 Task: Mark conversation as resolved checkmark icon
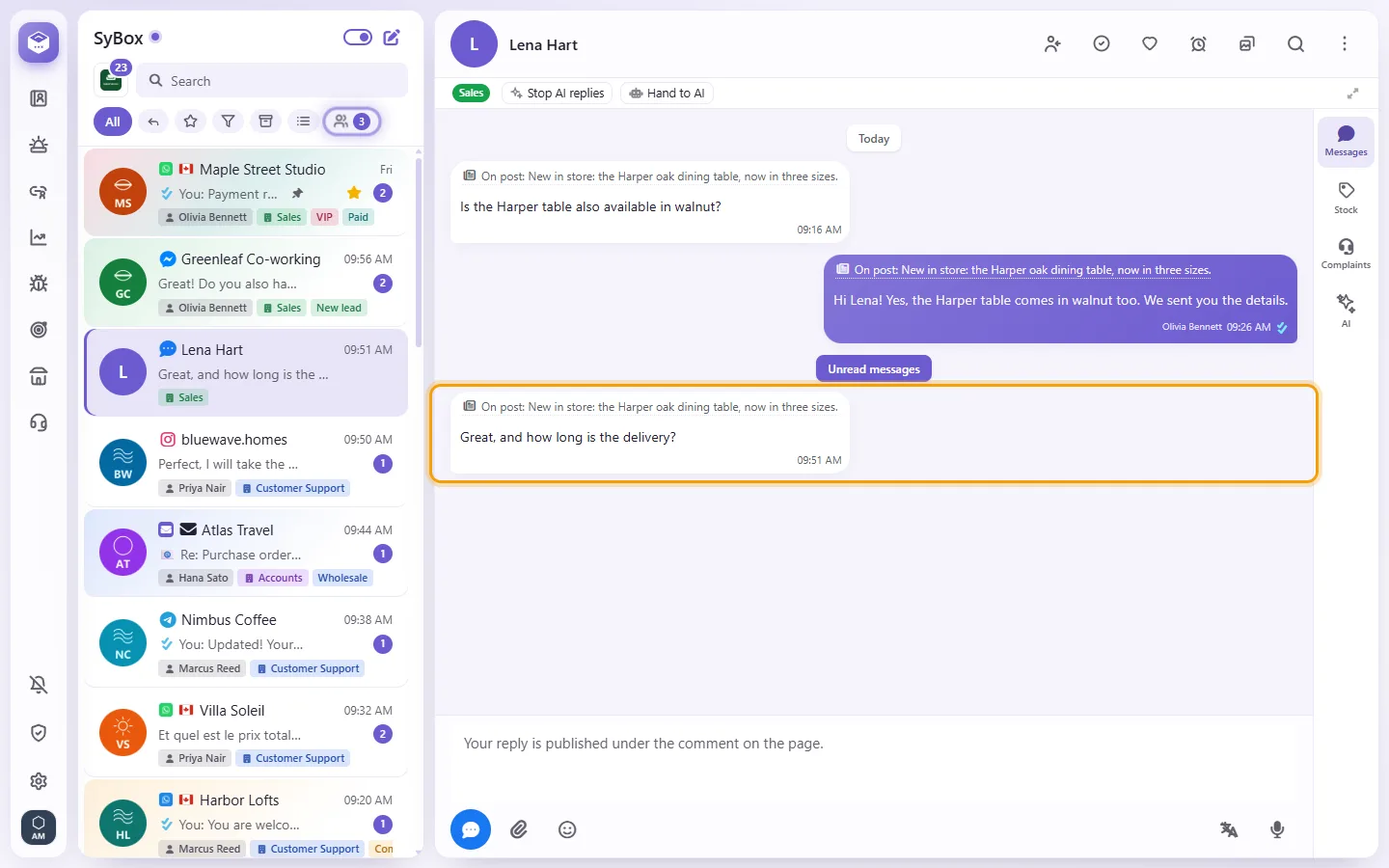[x=1102, y=44]
